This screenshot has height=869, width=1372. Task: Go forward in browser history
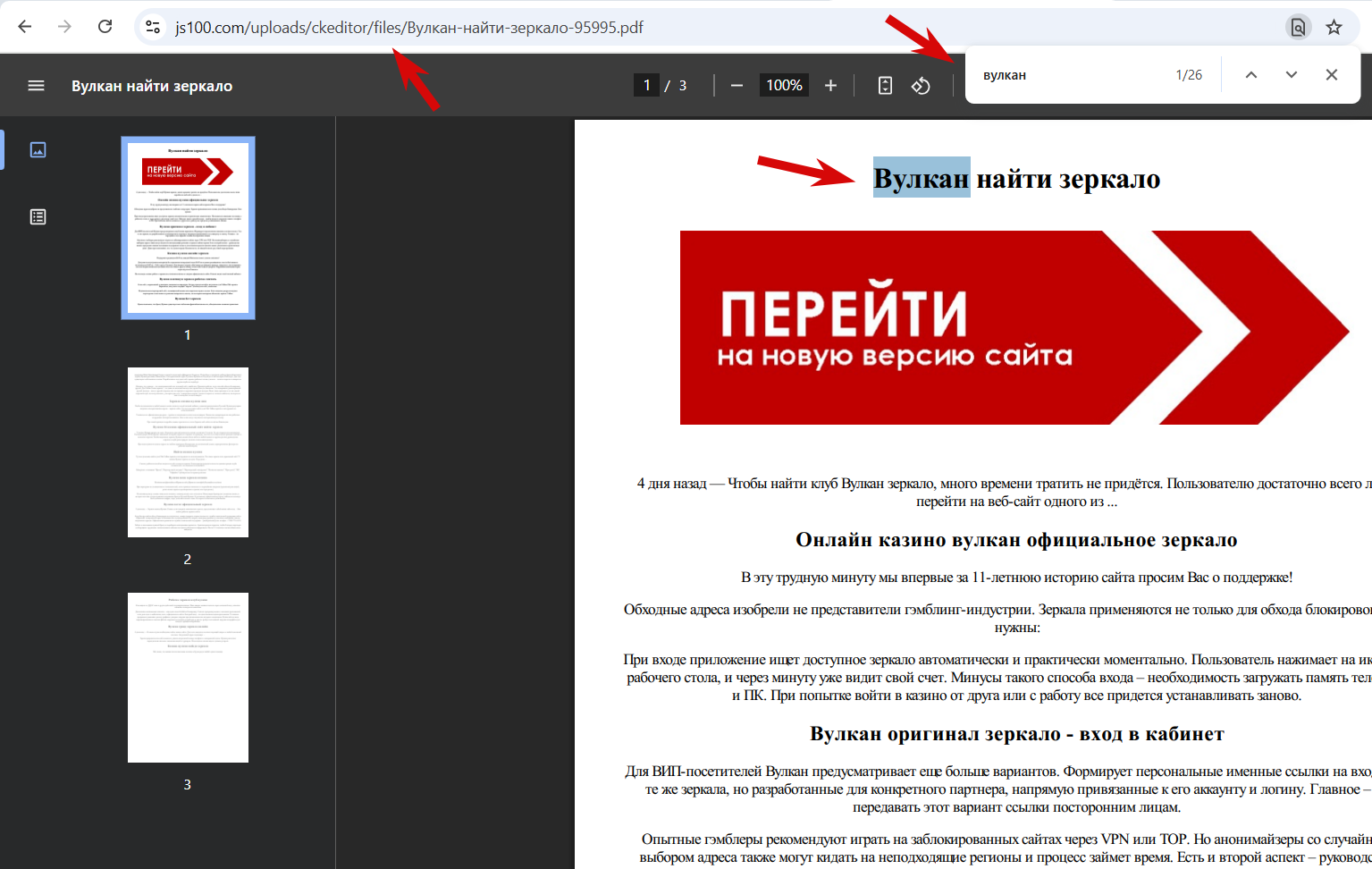[x=64, y=27]
